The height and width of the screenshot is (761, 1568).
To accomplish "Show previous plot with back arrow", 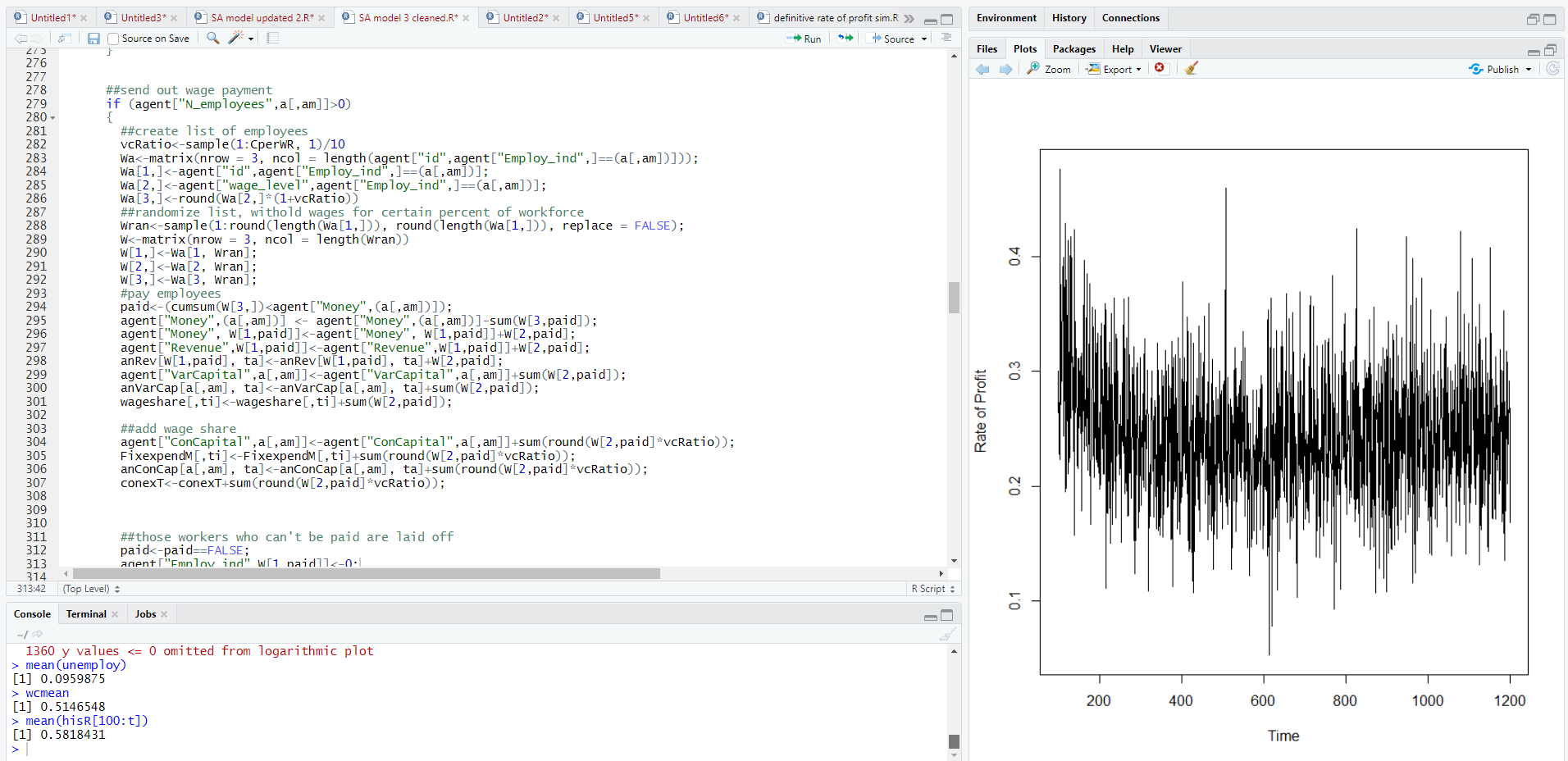I will click(x=982, y=69).
